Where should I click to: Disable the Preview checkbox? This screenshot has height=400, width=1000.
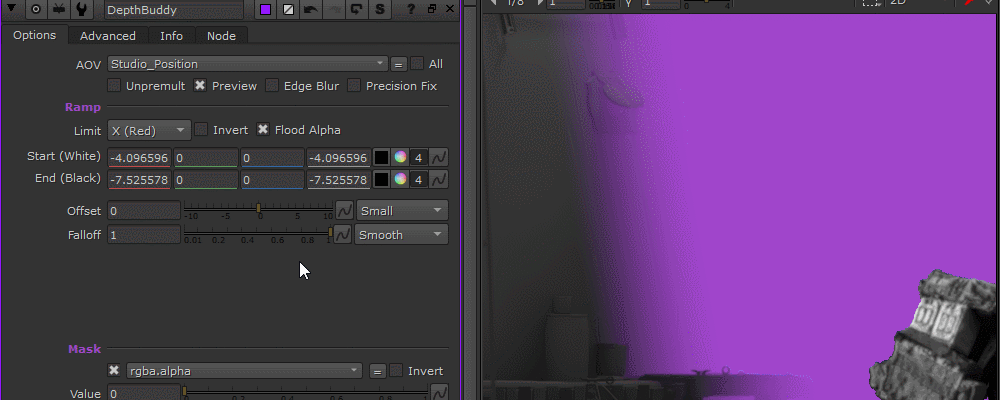coord(200,85)
